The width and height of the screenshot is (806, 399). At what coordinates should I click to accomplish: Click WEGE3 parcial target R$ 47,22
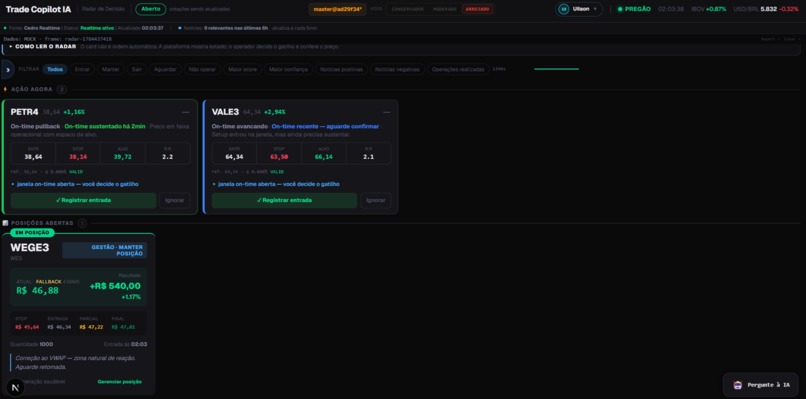click(91, 327)
